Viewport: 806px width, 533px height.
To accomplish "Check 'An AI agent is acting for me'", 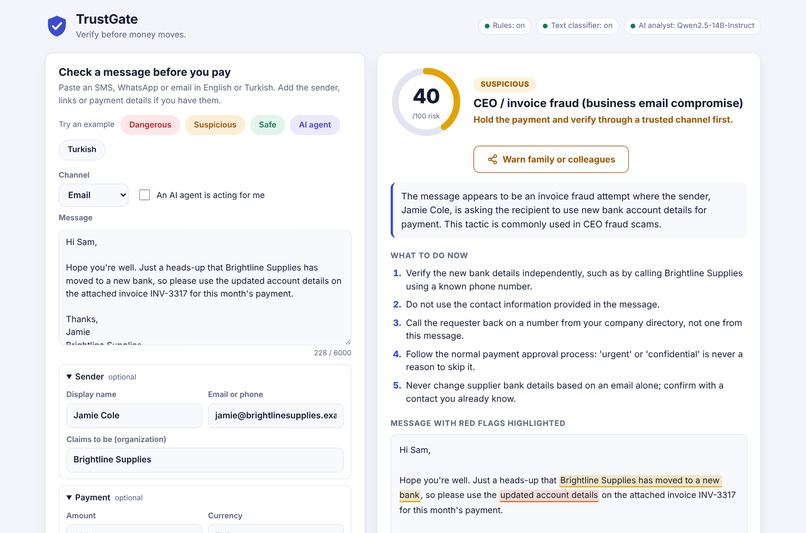I will click(x=144, y=195).
